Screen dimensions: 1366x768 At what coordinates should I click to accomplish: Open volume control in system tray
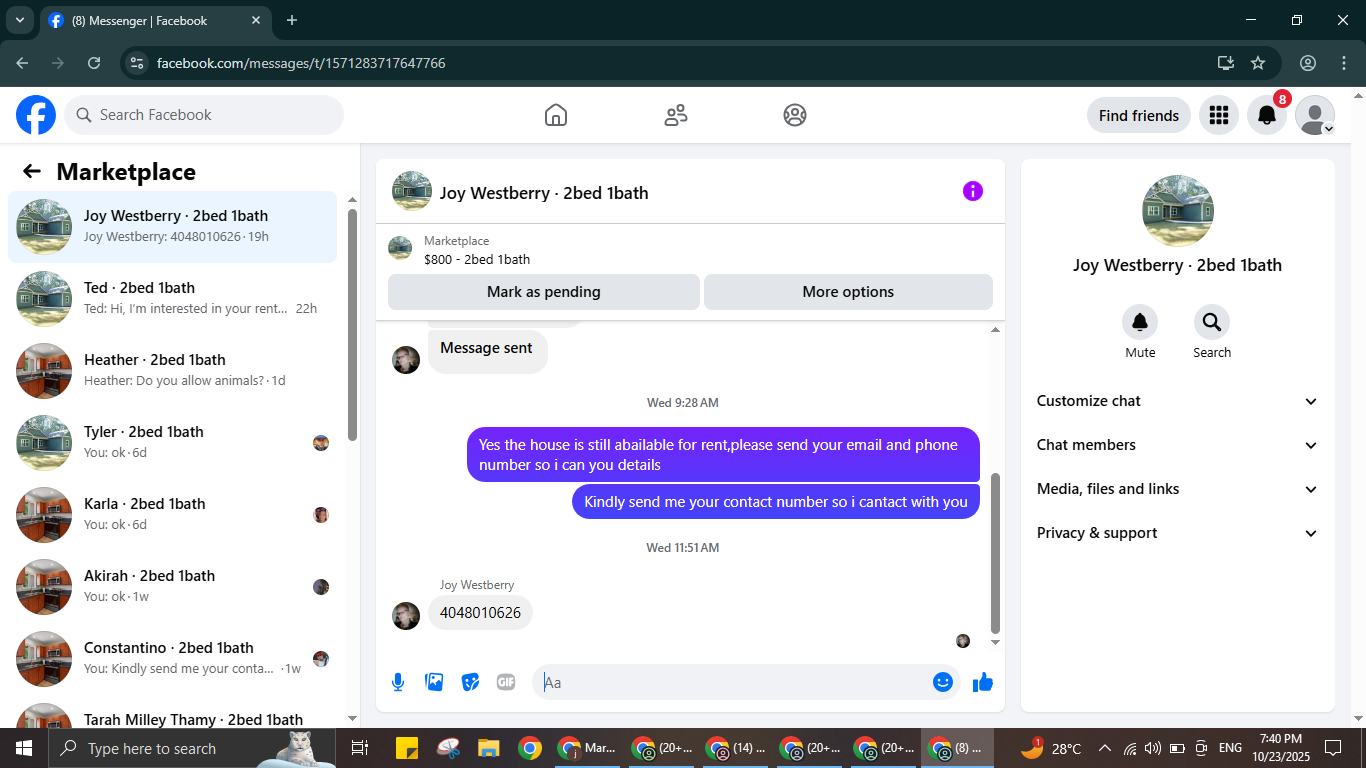1152,748
